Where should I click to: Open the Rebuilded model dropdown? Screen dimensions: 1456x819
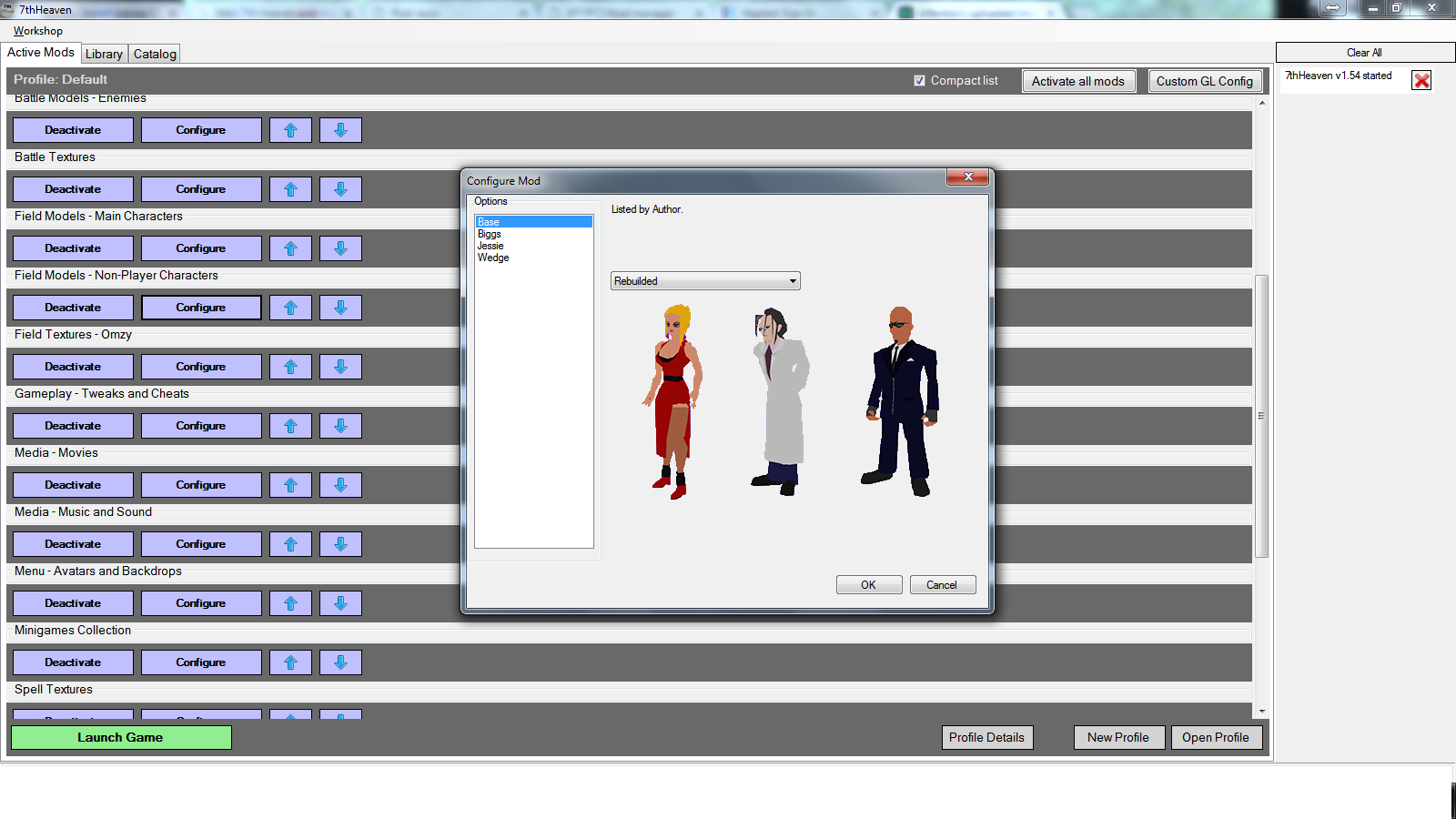tap(705, 281)
